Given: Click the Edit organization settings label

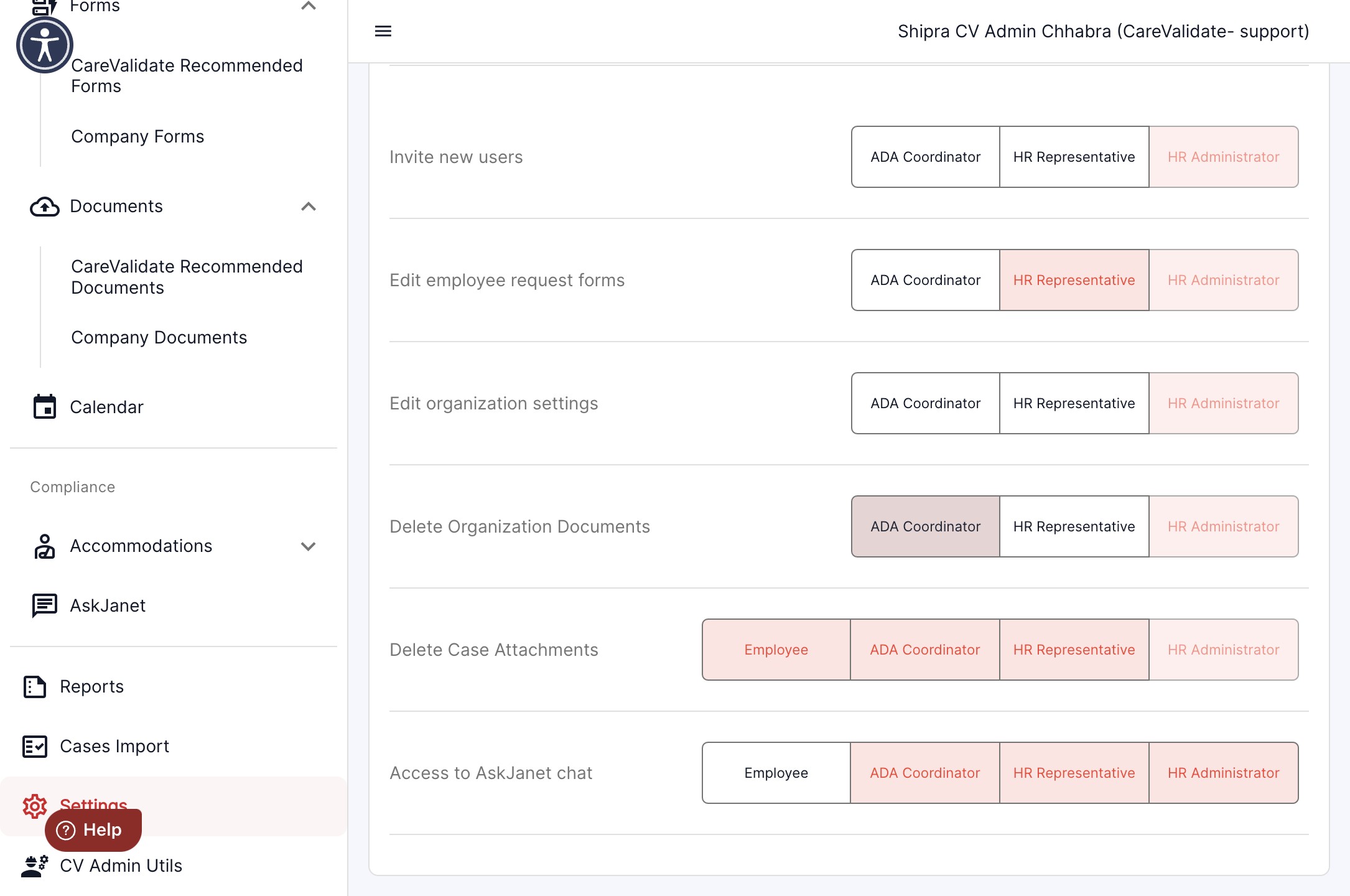Looking at the screenshot, I should (x=493, y=403).
